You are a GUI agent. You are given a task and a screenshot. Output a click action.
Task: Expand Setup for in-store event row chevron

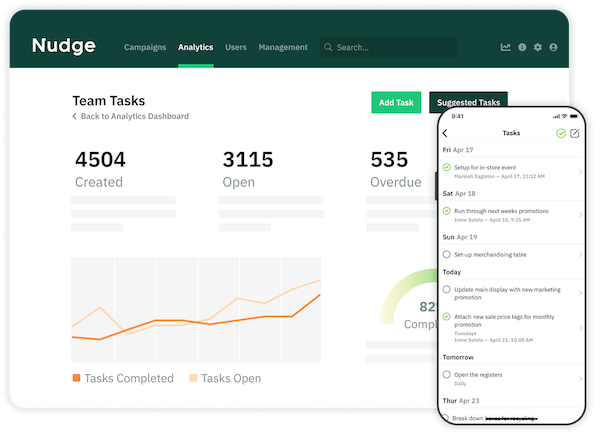tap(580, 171)
